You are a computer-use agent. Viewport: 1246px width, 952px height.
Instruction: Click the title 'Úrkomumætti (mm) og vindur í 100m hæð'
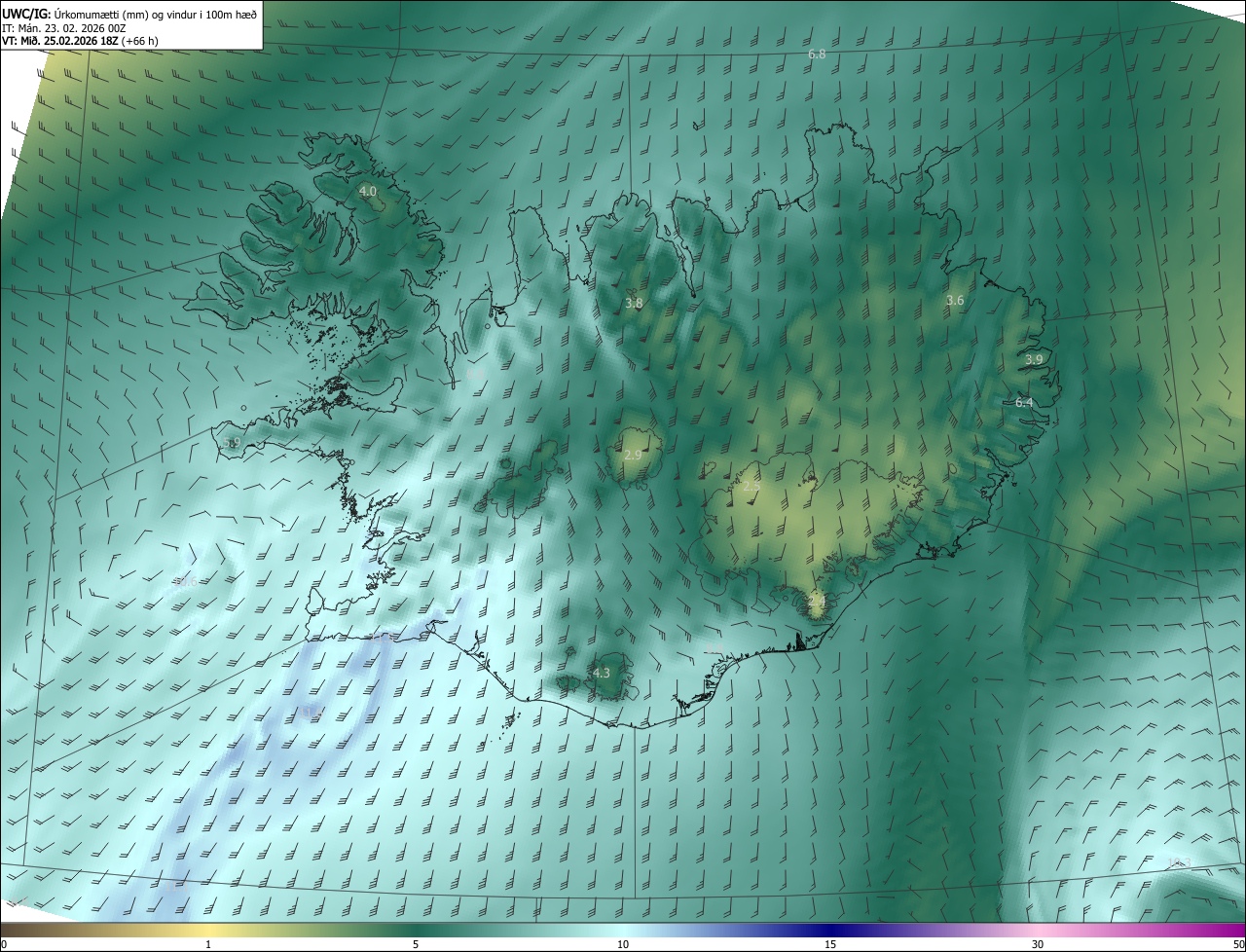point(155,13)
